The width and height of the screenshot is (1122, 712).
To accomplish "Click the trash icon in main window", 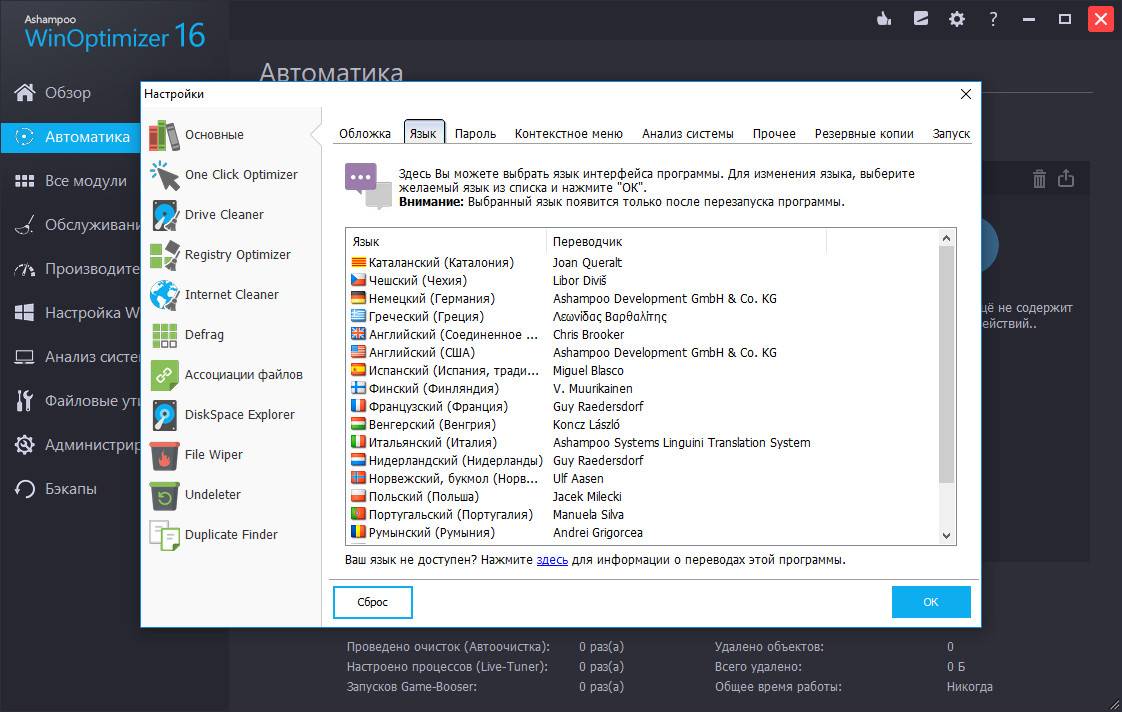I will pos(1039,178).
